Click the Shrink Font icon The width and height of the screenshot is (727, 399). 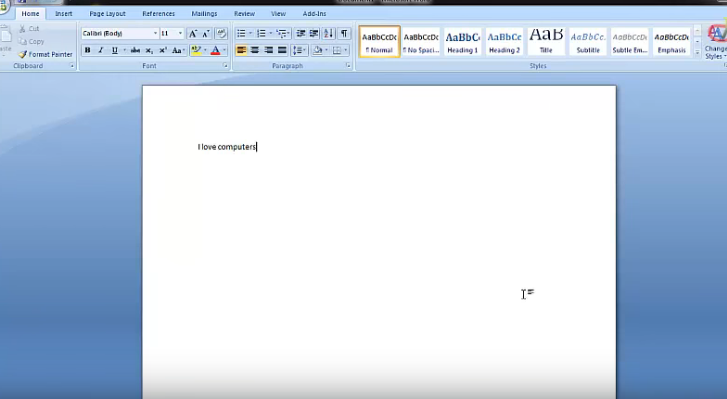tap(206, 33)
